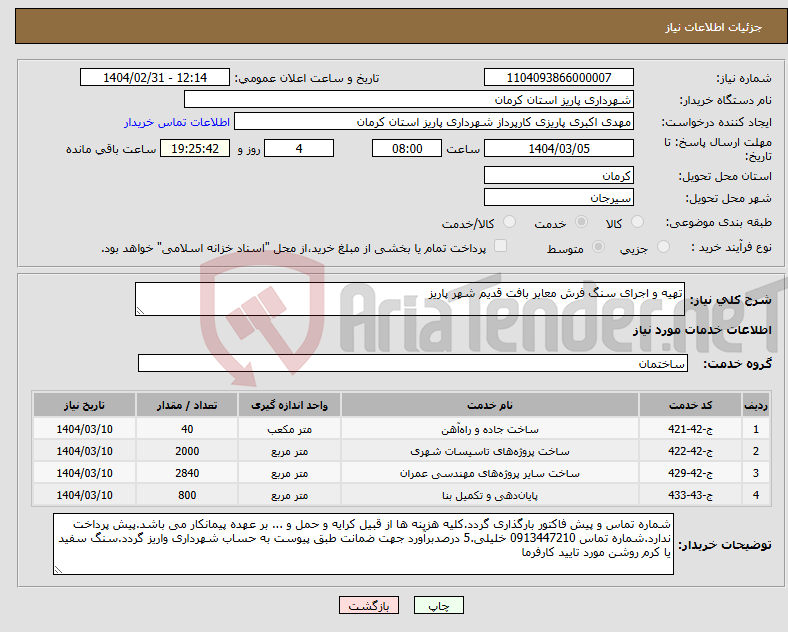The height and width of the screenshot is (632, 788).
Task: Click the ردیف column header
Action: [756, 405]
